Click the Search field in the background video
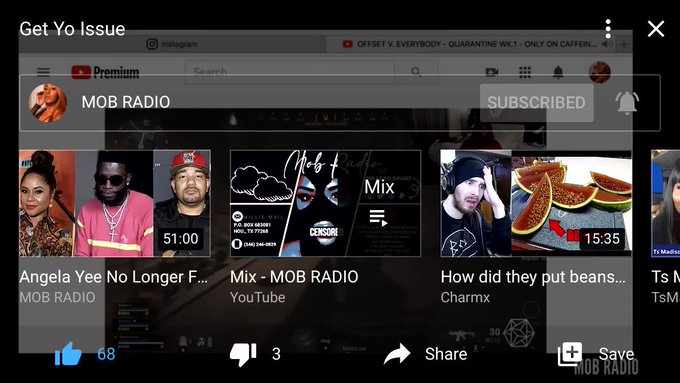The height and width of the screenshot is (383, 680). pyautogui.click(x=289, y=72)
